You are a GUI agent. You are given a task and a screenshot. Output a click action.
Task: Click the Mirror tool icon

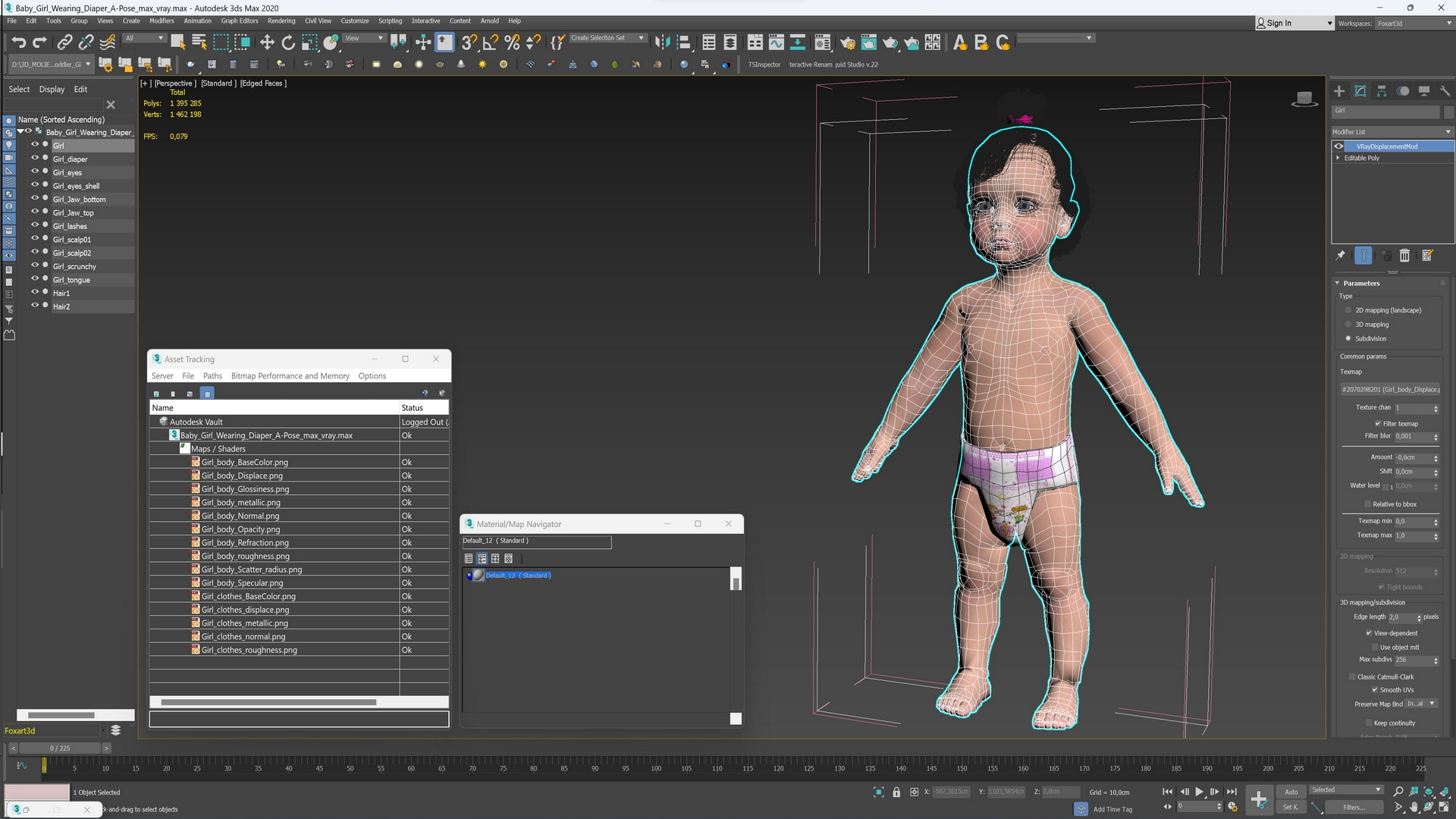pyautogui.click(x=662, y=43)
